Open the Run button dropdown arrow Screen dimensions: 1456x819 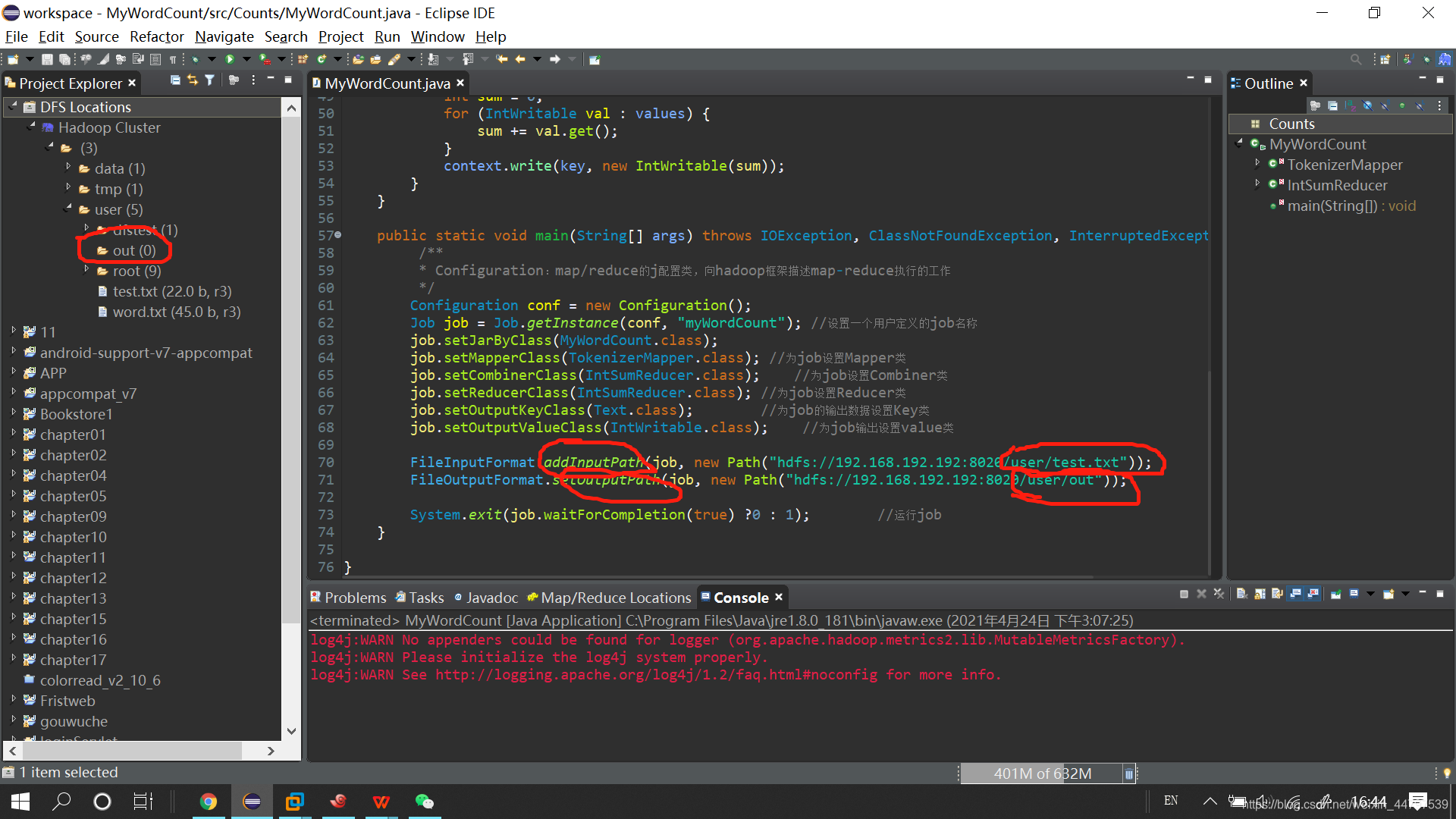coord(246,59)
